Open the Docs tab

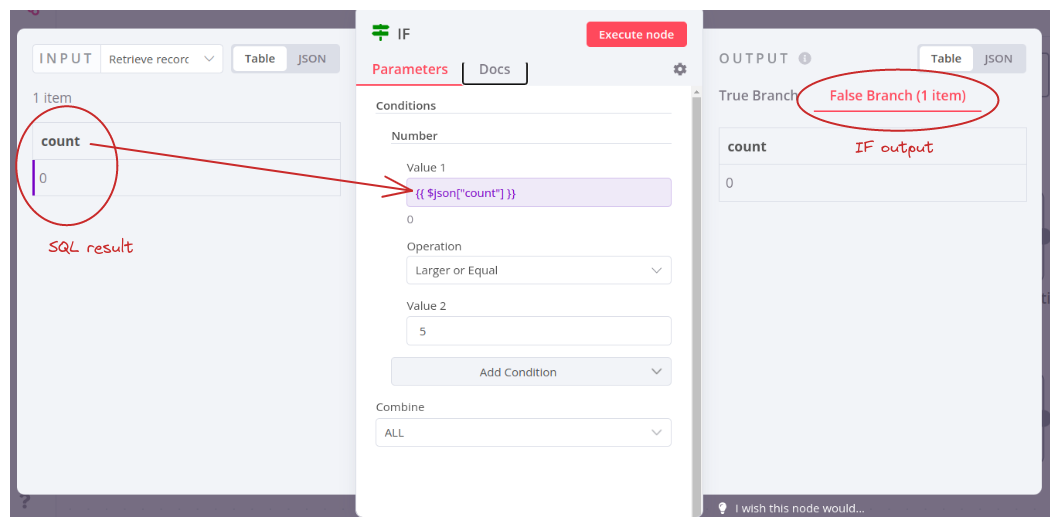[x=494, y=69]
